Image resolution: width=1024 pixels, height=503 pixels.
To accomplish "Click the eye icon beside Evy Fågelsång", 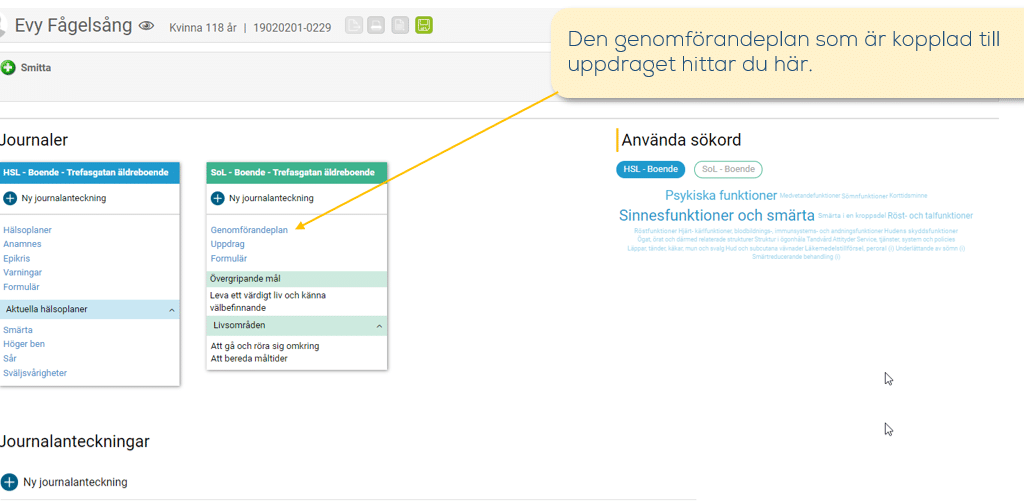I will (x=147, y=26).
